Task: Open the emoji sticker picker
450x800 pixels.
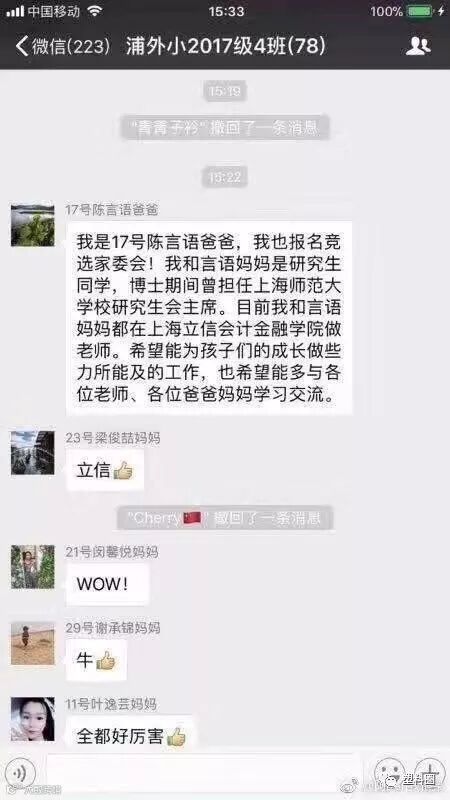Action: pos(389,771)
